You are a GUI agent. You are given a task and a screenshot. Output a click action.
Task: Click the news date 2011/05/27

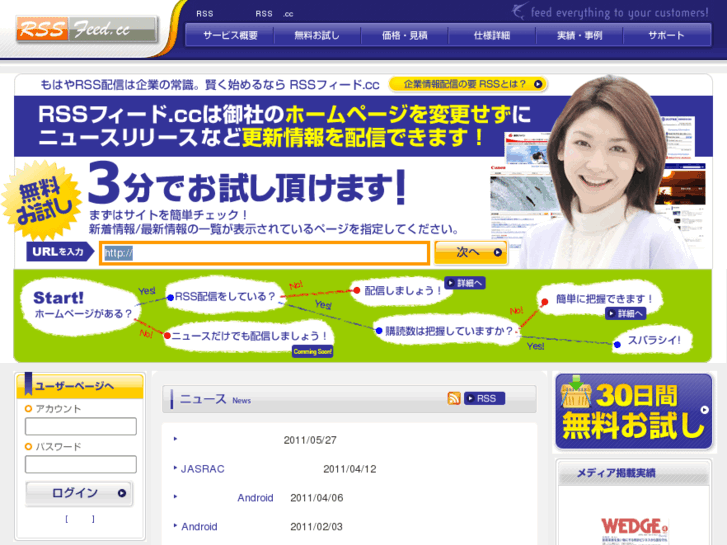310,440
